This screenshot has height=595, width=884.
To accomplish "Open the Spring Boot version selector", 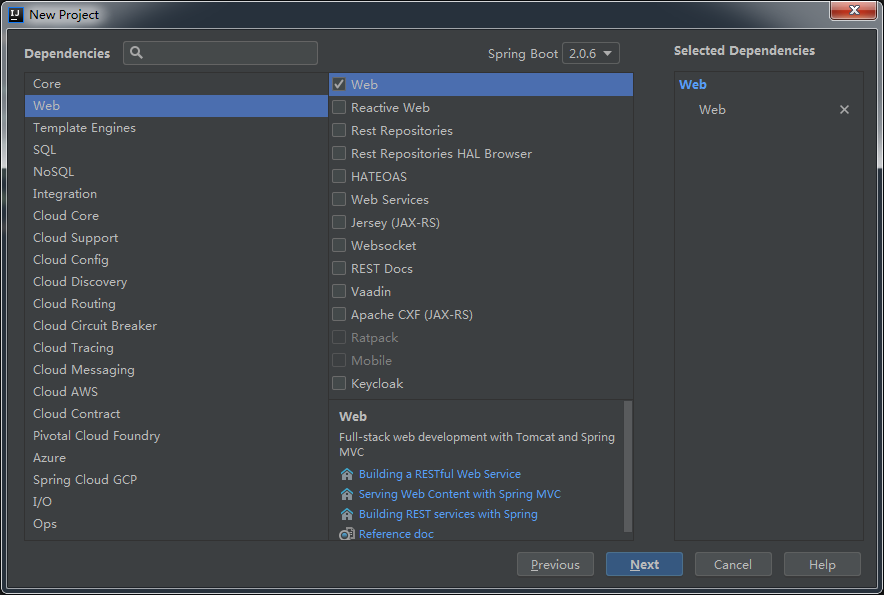I will click(x=590, y=53).
